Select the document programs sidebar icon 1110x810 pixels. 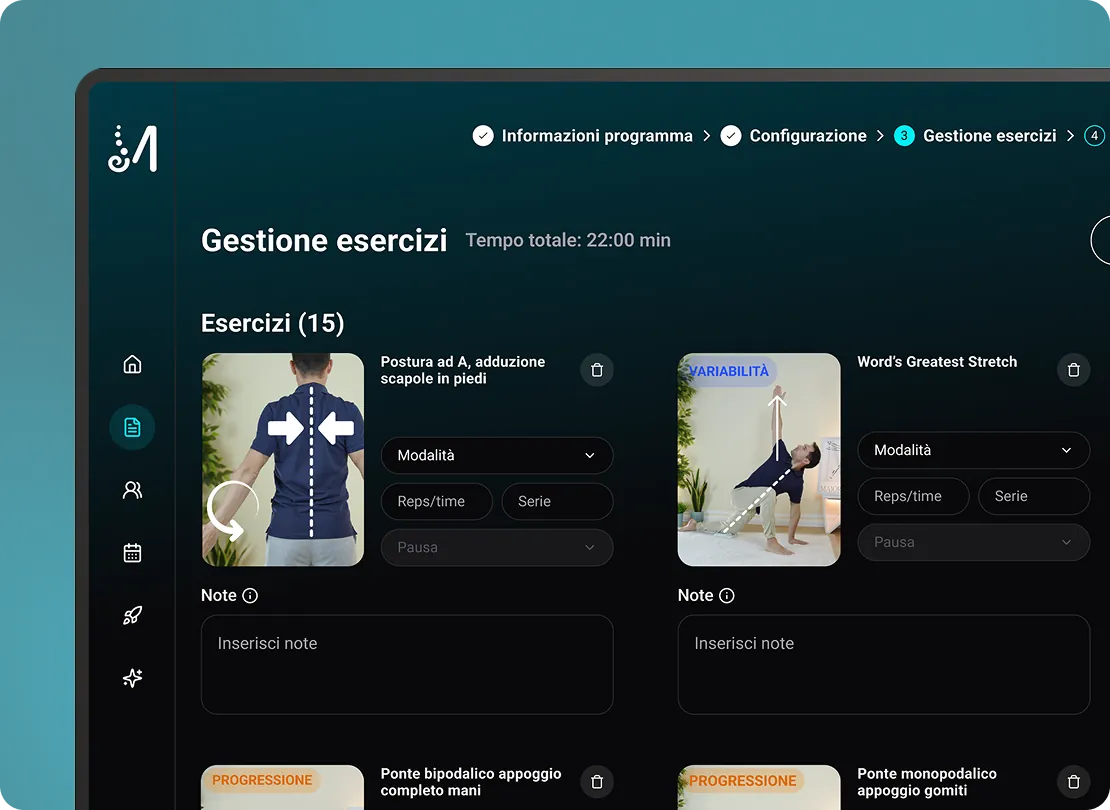(x=132, y=427)
